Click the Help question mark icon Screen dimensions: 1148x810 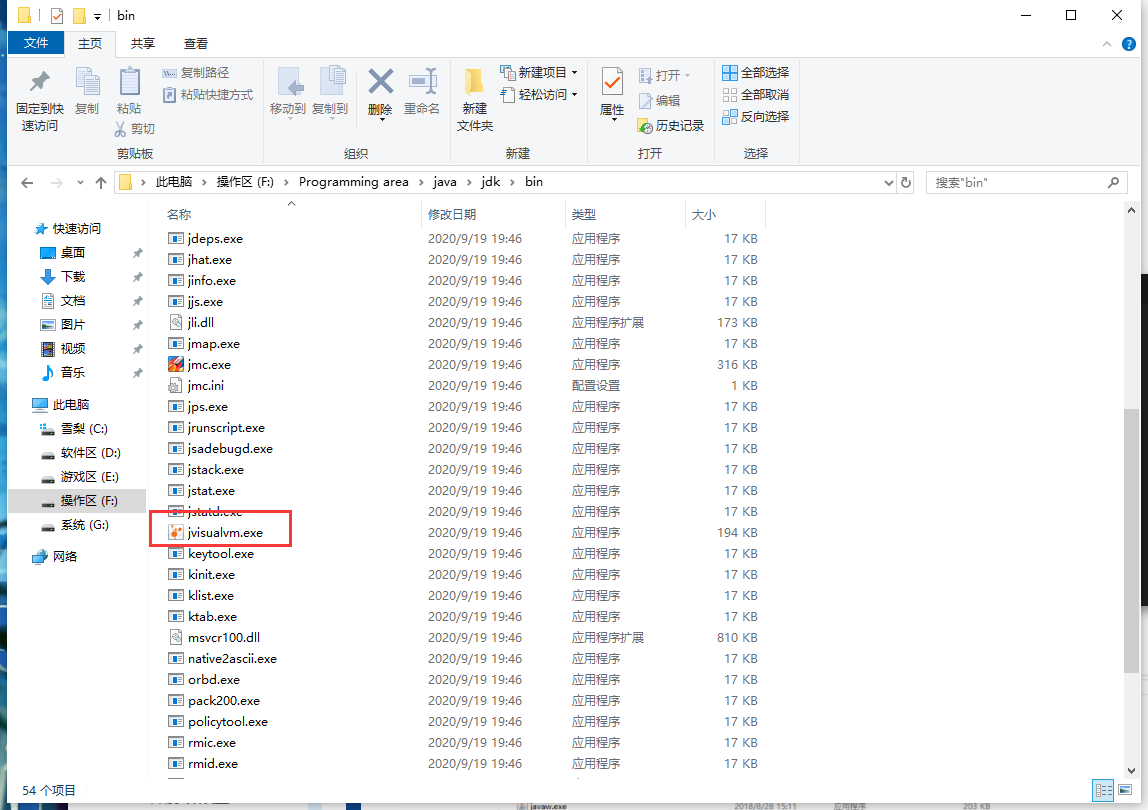(1129, 44)
